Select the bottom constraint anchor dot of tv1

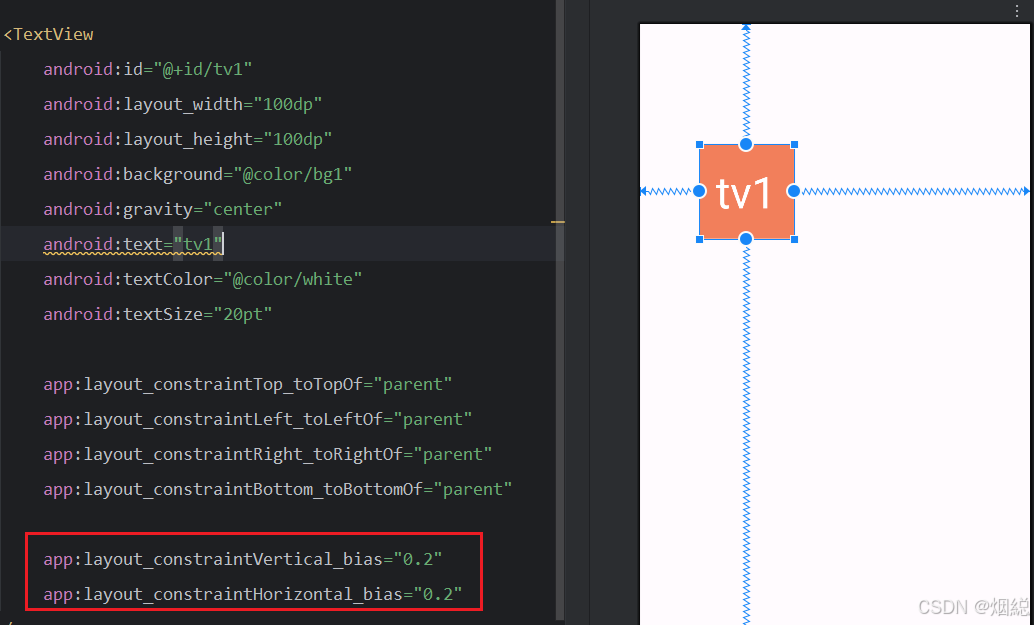747,240
